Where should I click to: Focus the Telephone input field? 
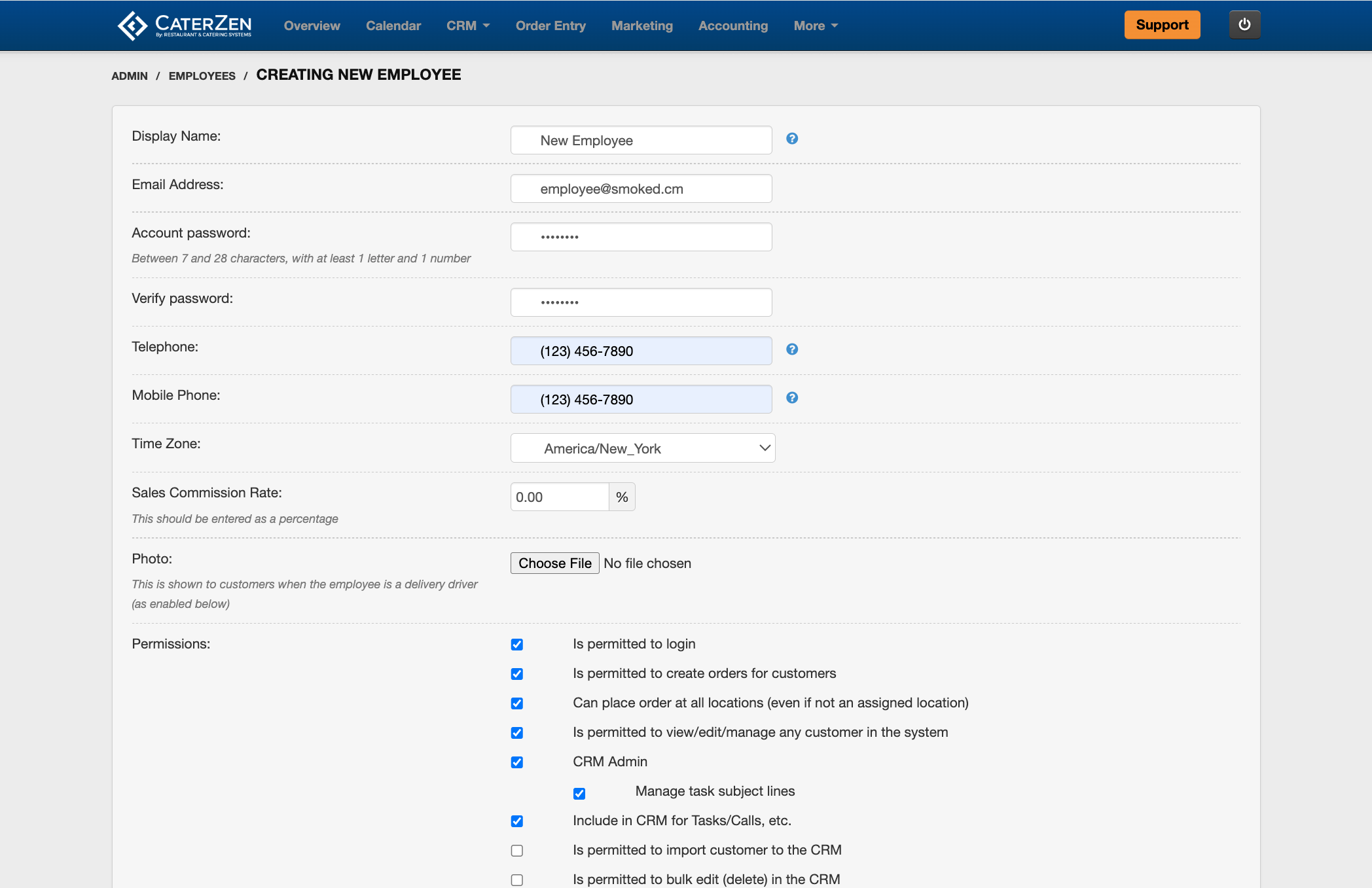coord(641,351)
